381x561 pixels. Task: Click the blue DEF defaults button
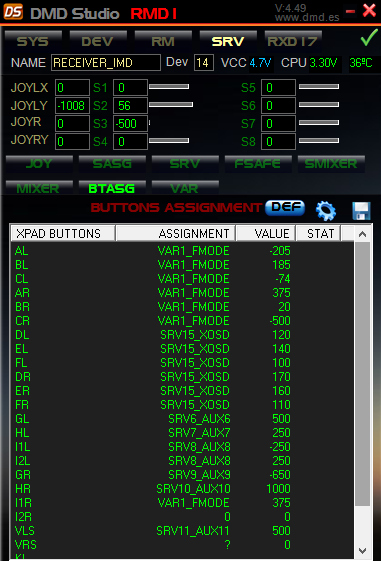tap(285, 208)
